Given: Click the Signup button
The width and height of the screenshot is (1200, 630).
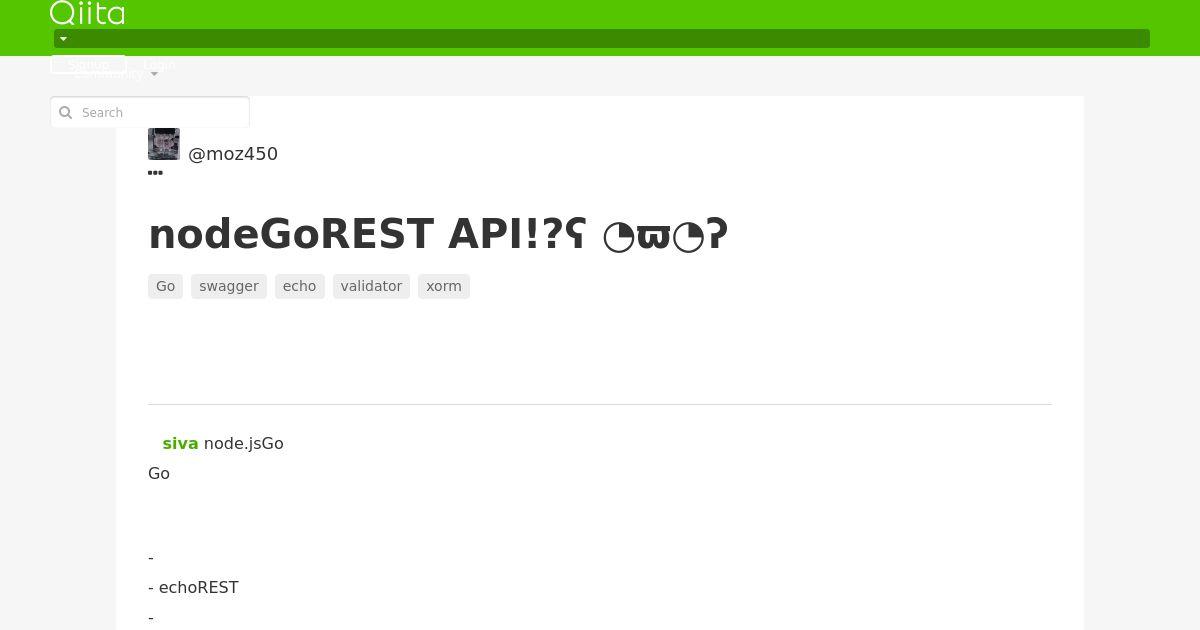Looking at the screenshot, I should [x=88, y=64].
